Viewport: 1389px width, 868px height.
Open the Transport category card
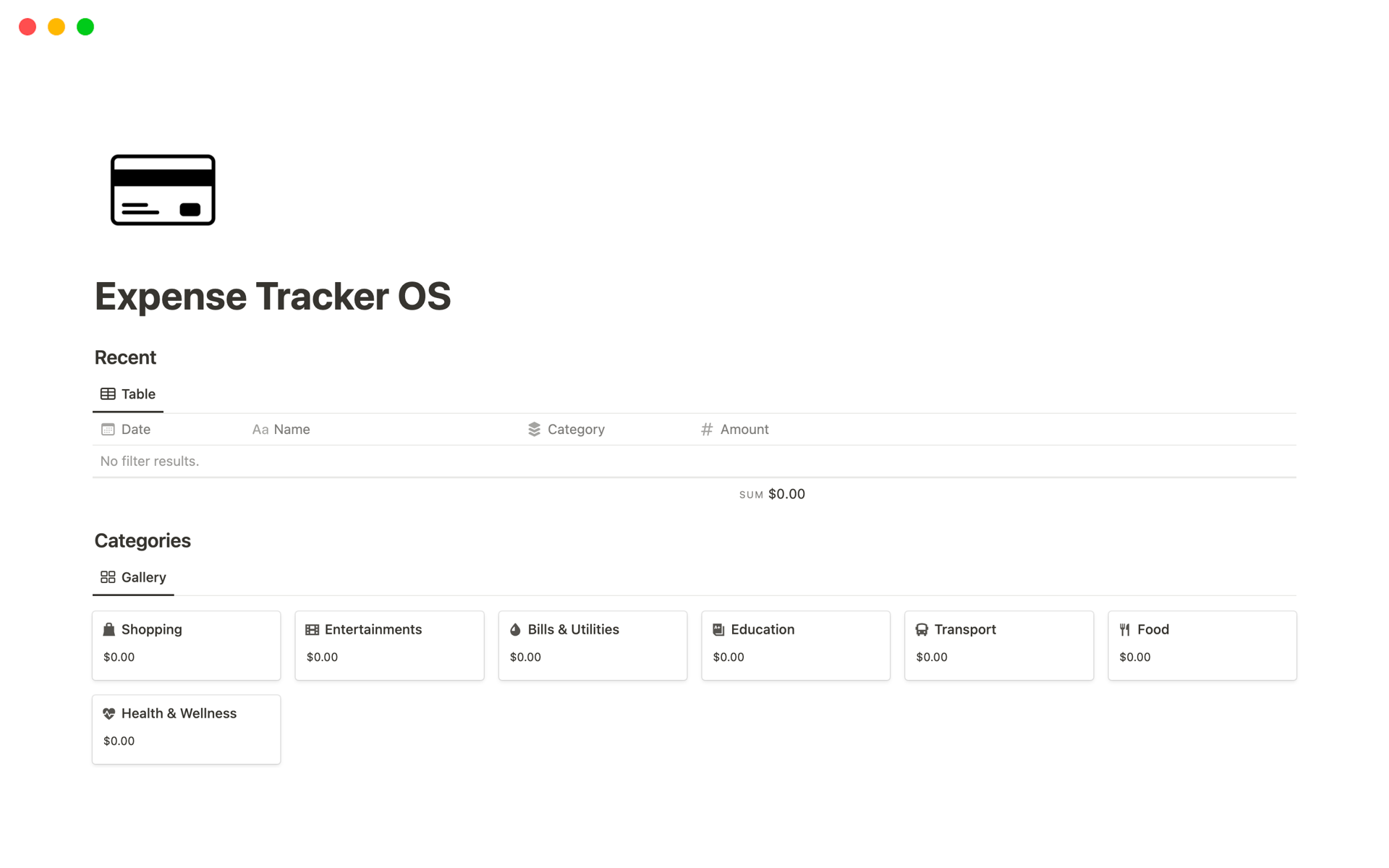coord(998,645)
